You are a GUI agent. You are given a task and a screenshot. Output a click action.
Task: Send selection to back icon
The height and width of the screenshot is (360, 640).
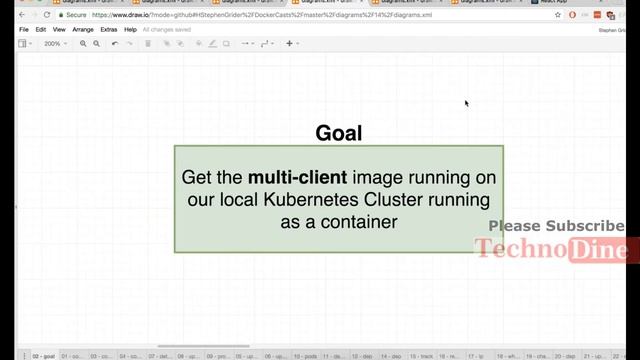[x=180, y=43]
